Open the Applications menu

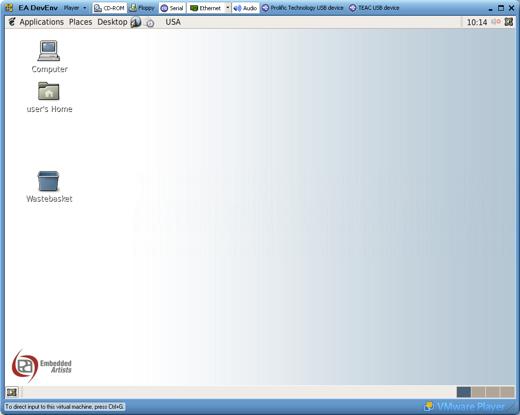pyautogui.click(x=41, y=22)
